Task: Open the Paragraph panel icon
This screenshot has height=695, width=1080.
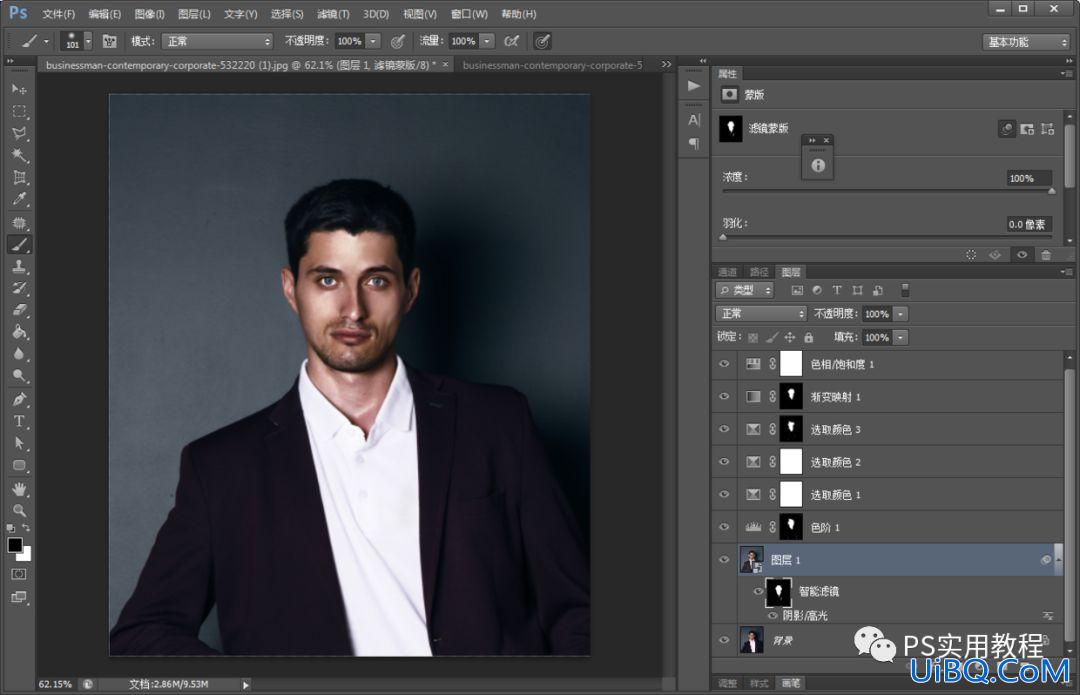Action: [694, 143]
